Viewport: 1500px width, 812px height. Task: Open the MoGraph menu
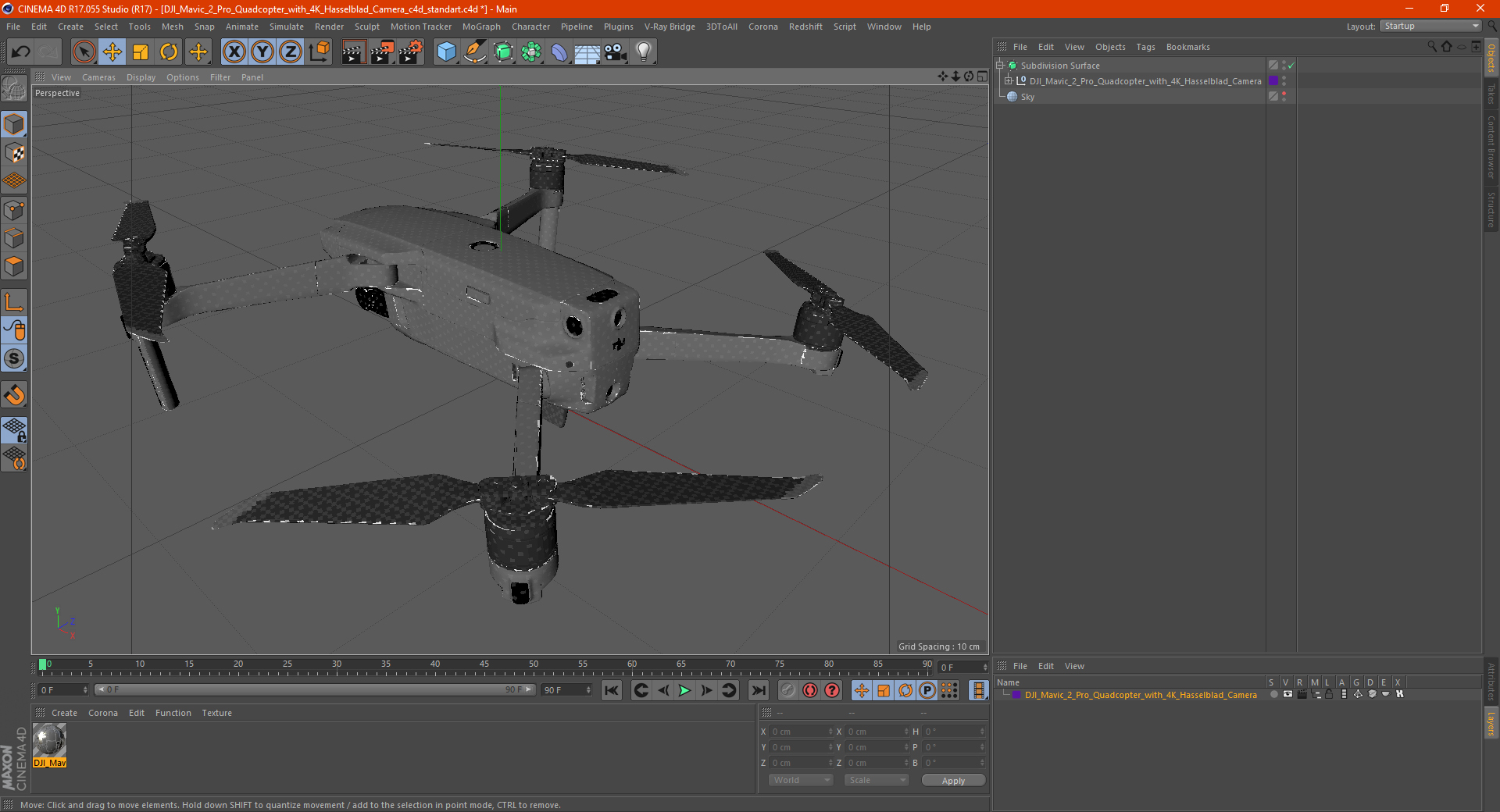(x=481, y=27)
